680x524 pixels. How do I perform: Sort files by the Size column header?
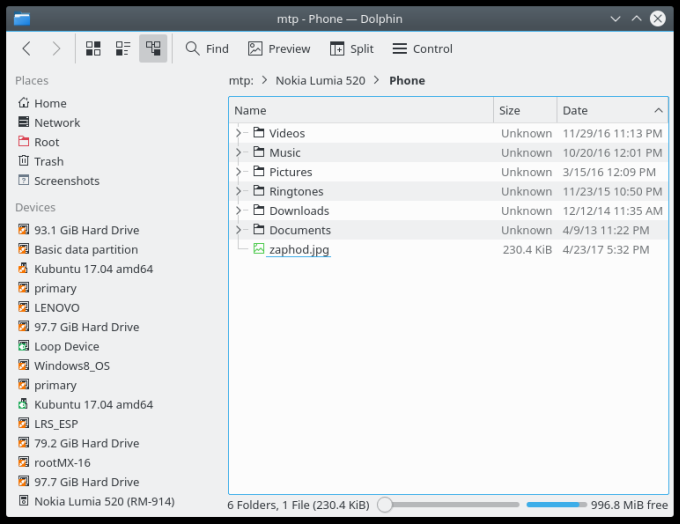click(x=524, y=110)
